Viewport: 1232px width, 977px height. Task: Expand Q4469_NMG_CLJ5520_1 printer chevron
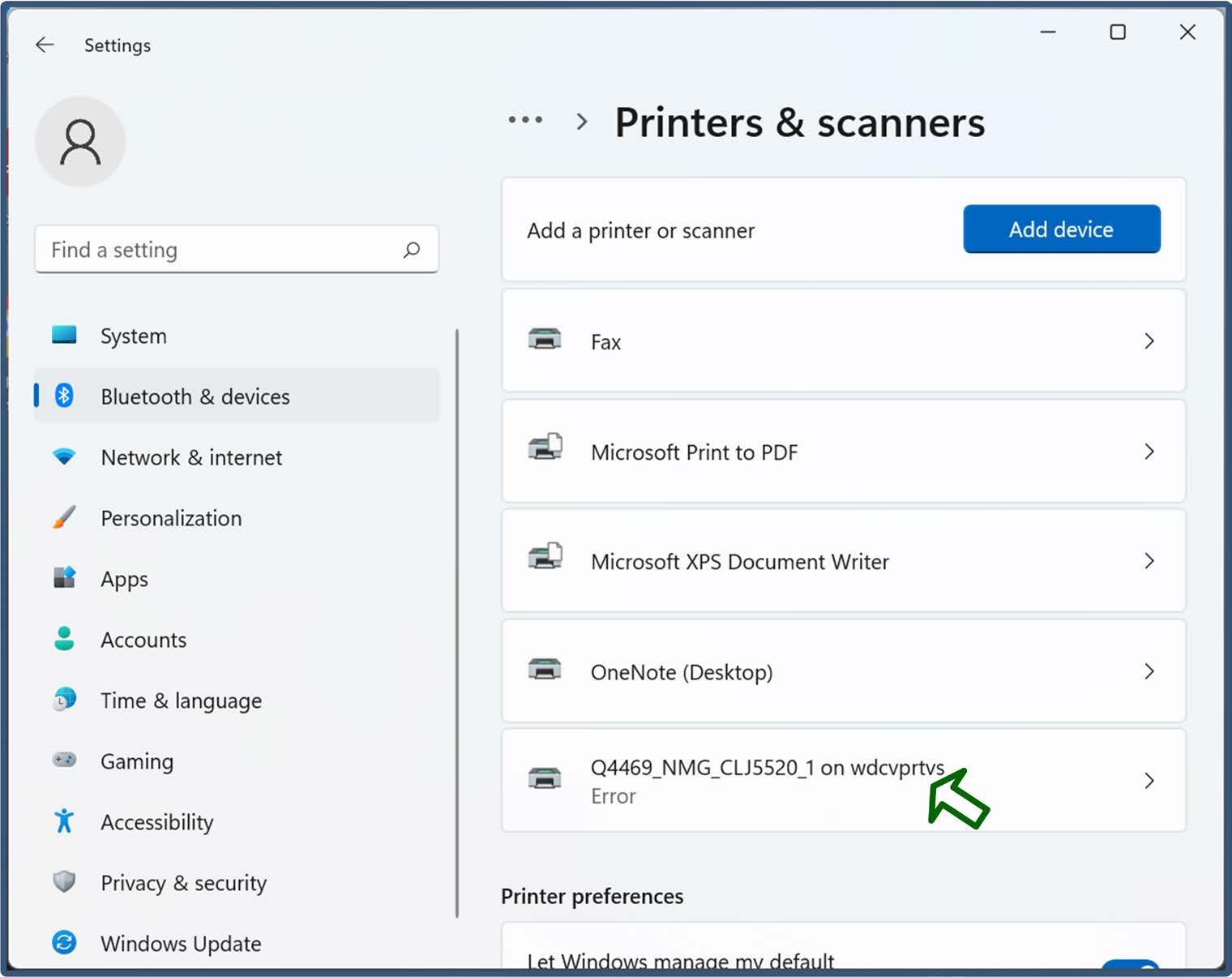(x=1149, y=781)
